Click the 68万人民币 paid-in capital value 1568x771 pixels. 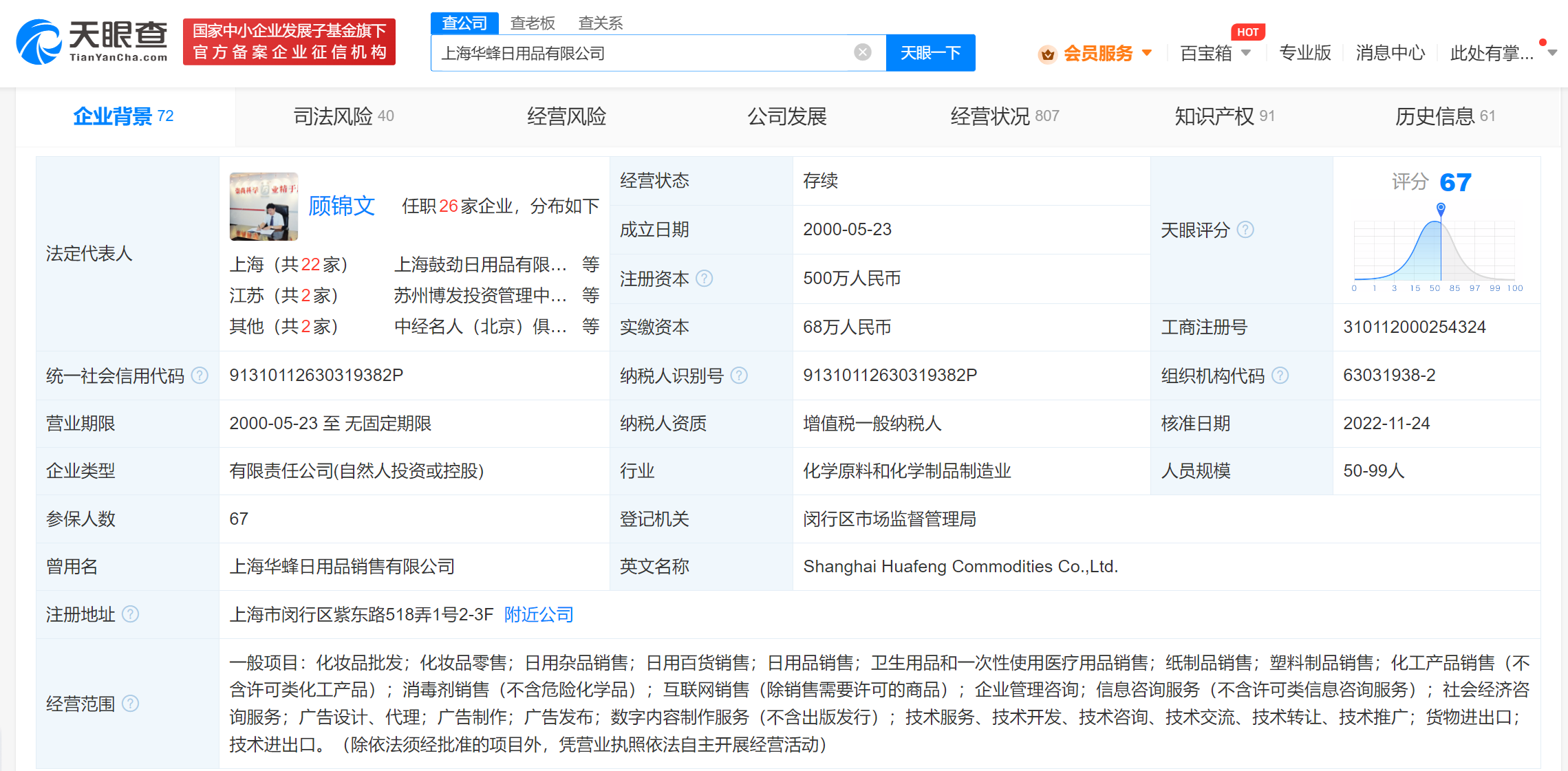pos(847,327)
